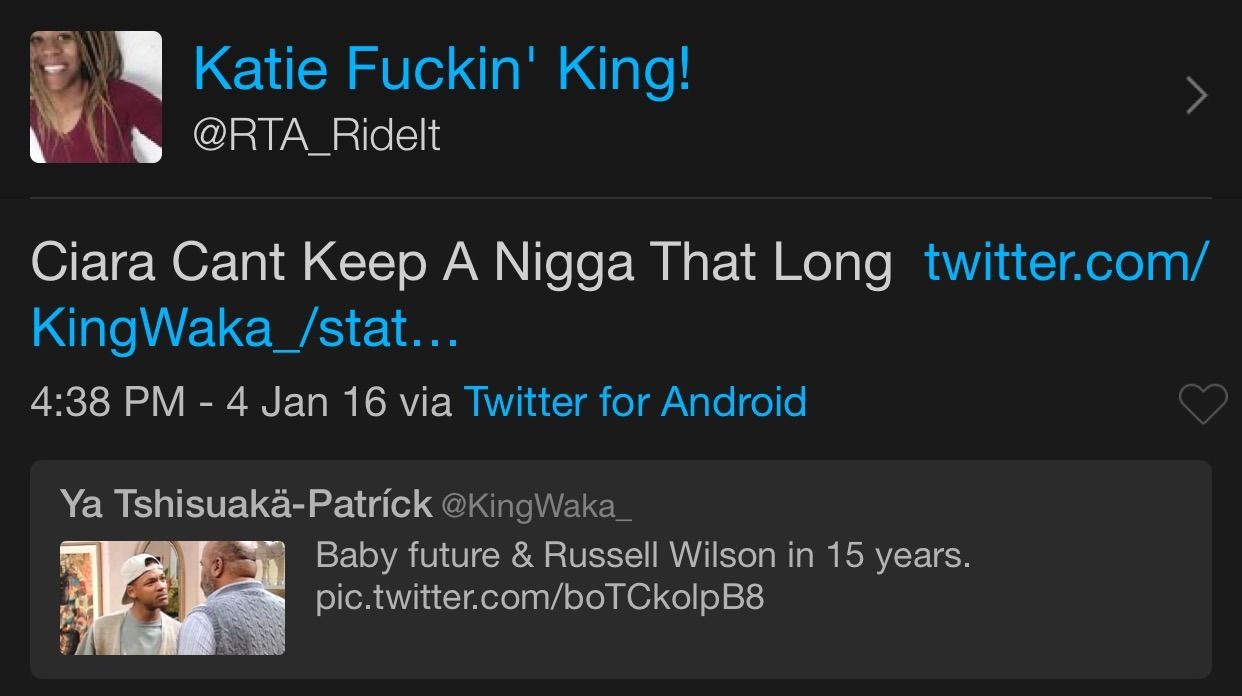This screenshot has height=696, width=1242.
Task: Like the tweet with the heart icon
Action: [1202, 404]
